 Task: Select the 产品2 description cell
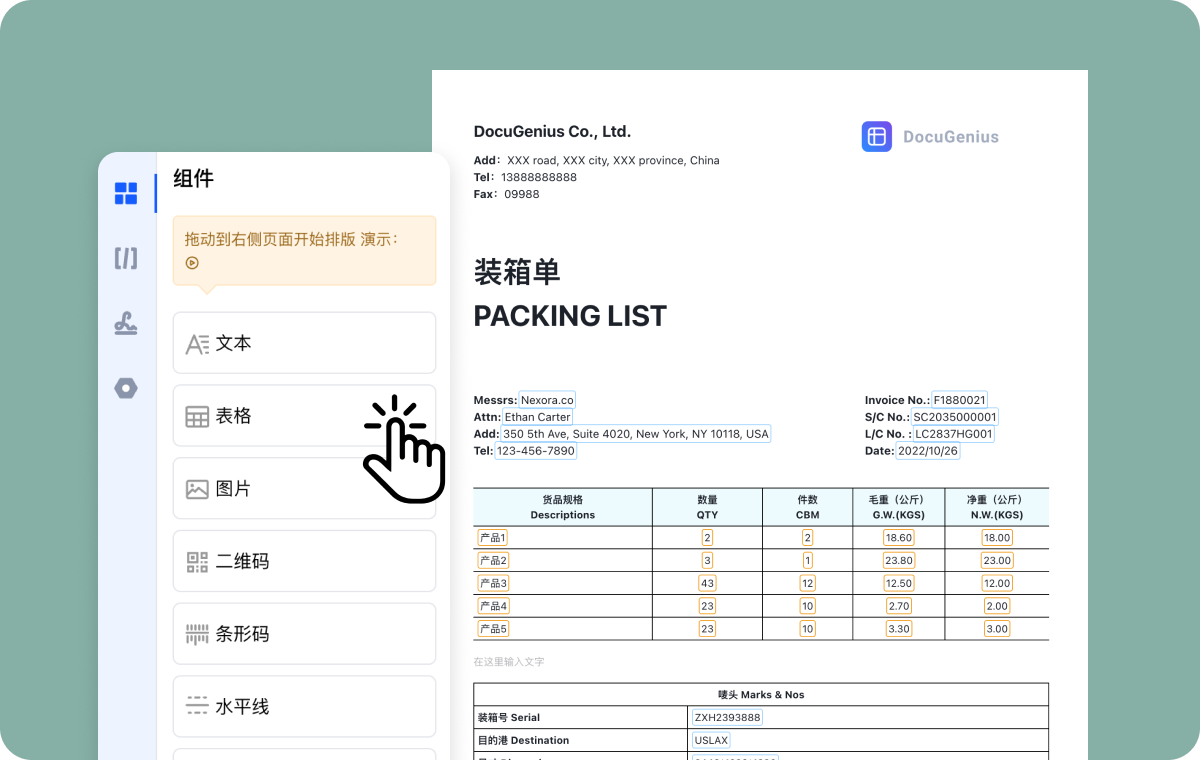click(493, 560)
